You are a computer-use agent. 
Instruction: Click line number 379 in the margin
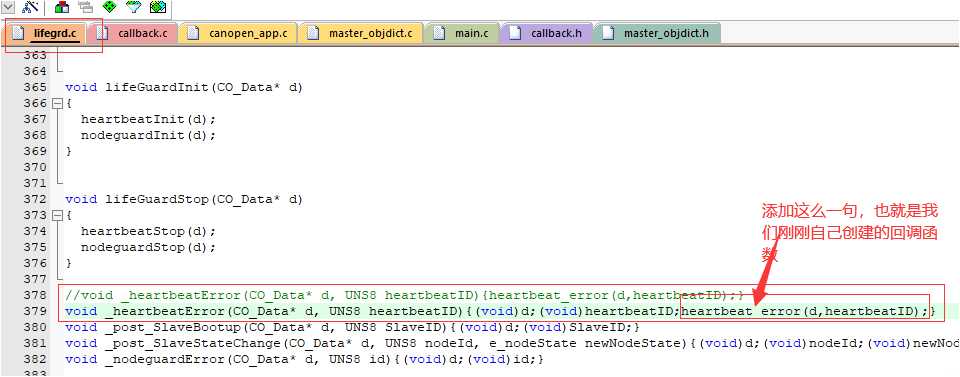pyautogui.click(x=35, y=311)
